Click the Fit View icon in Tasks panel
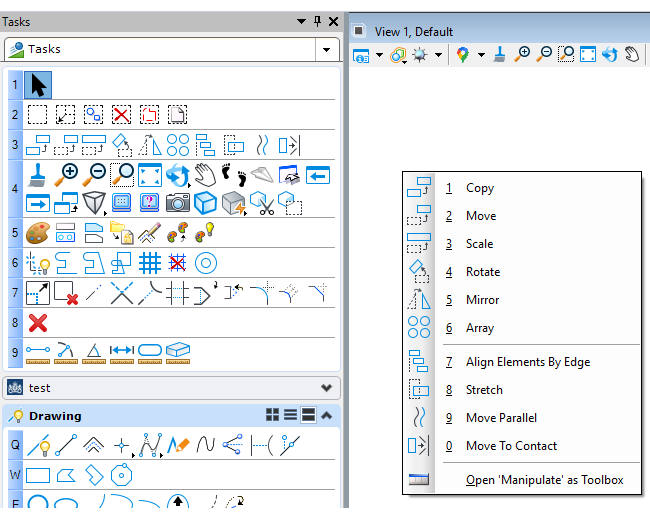The height and width of the screenshot is (518, 650). tap(150, 175)
